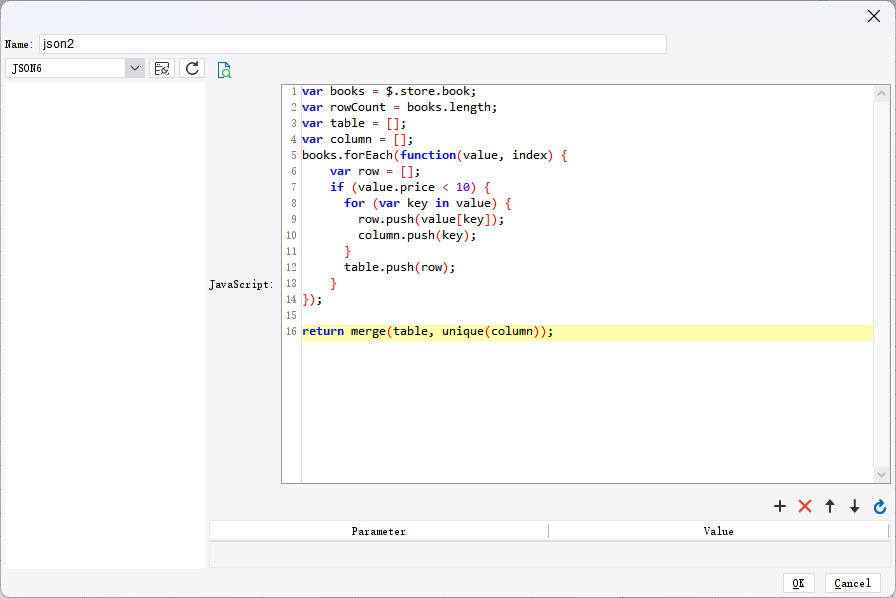This screenshot has width=896, height=598.
Task: Click the Parameter column header
Action: (378, 530)
